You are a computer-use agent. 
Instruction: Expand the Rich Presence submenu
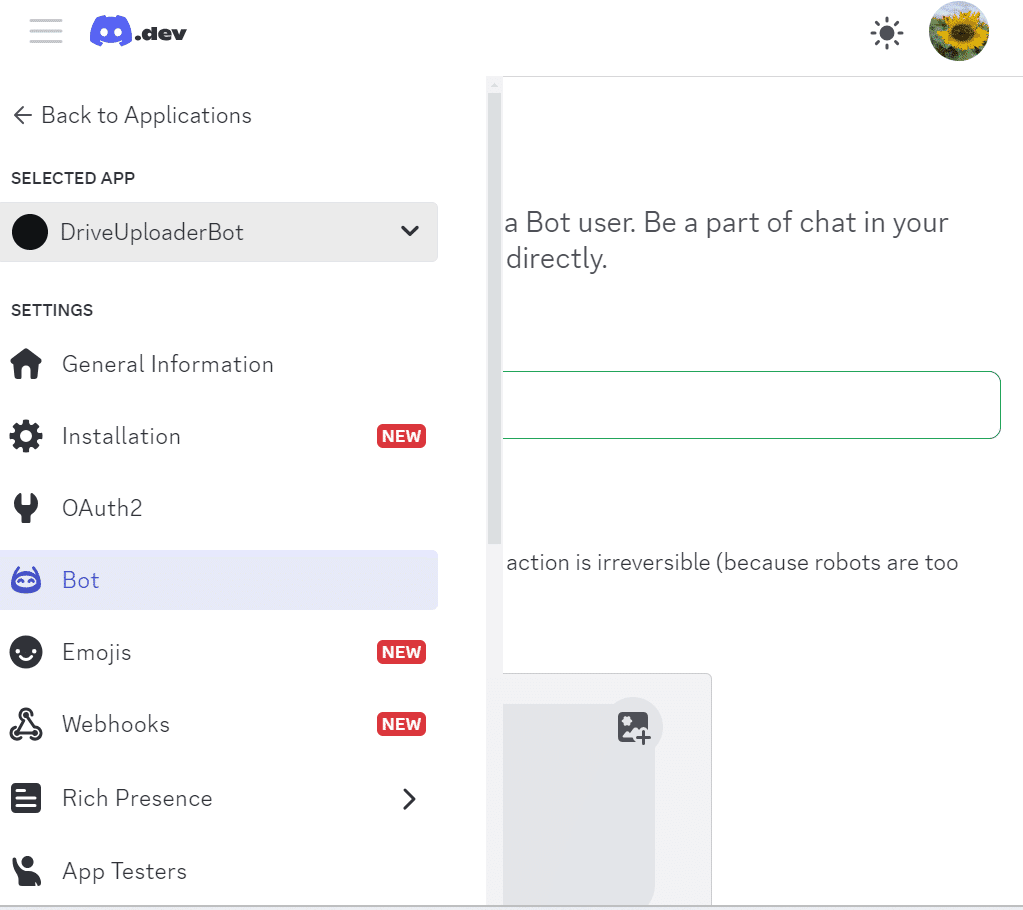219,798
